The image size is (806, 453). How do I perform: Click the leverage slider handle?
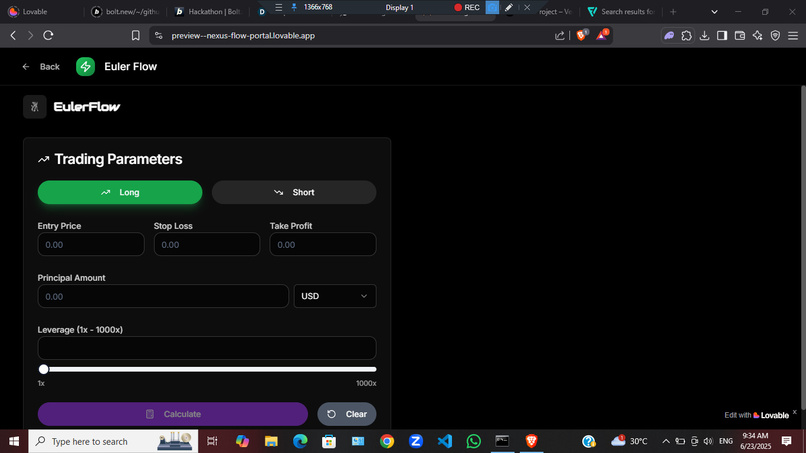point(44,369)
